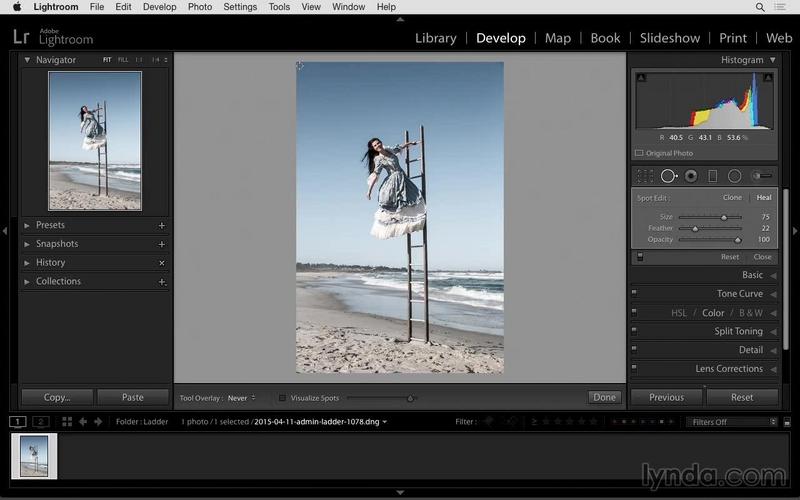Screen dimensions: 800x500
Task: Expand the History panel
Action: point(27,263)
